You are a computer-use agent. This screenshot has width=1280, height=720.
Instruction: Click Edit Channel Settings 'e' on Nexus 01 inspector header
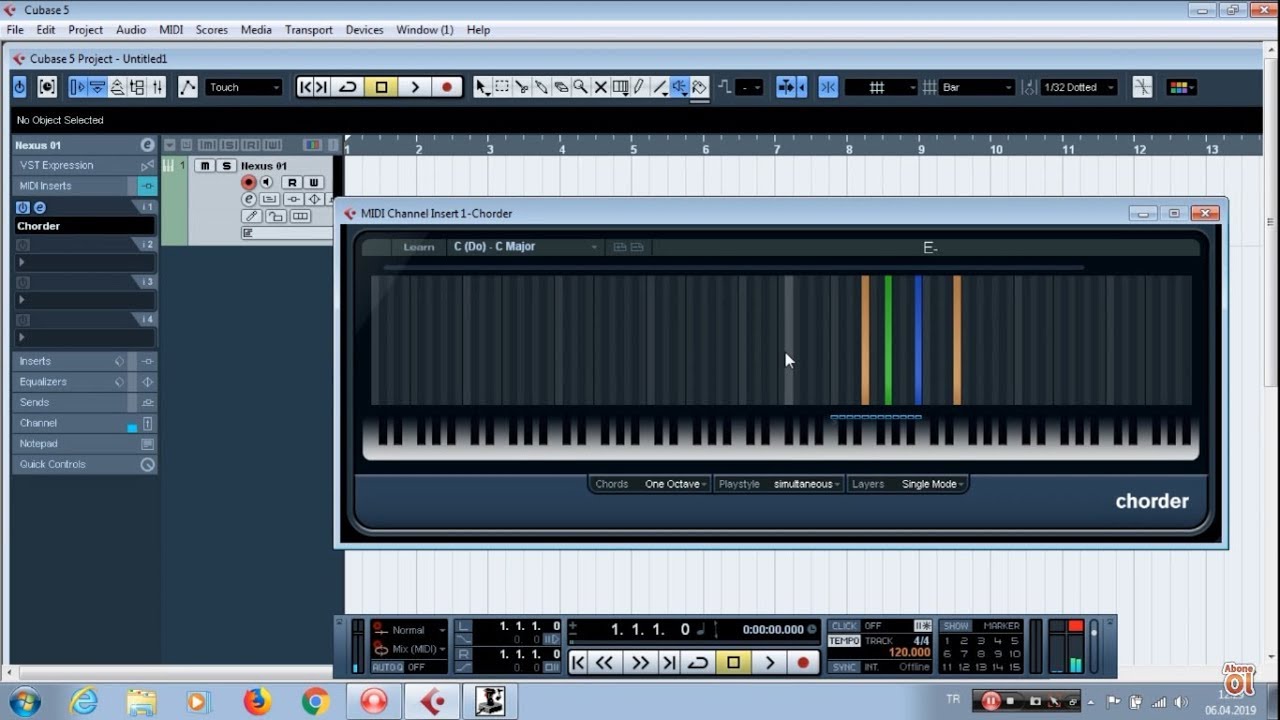point(147,145)
